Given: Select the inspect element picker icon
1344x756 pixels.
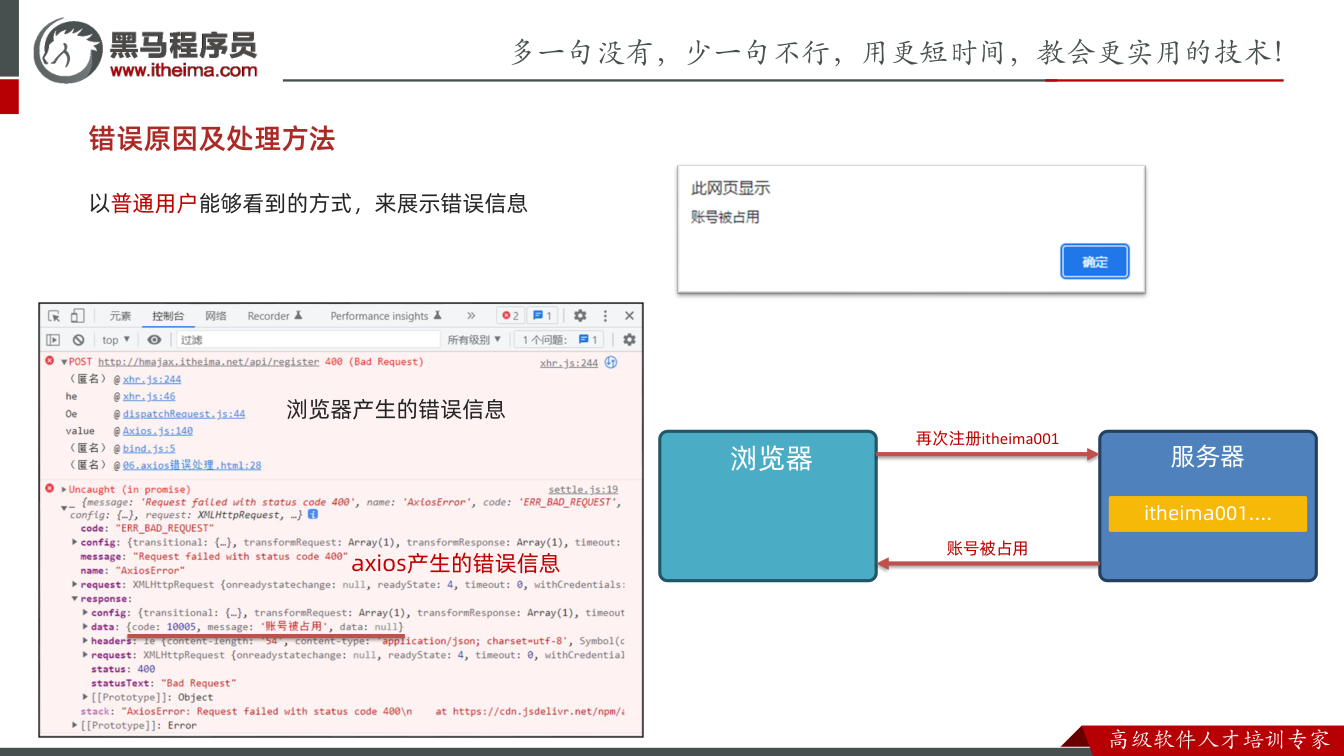Looking at the screenshot, I should point(54,316).
